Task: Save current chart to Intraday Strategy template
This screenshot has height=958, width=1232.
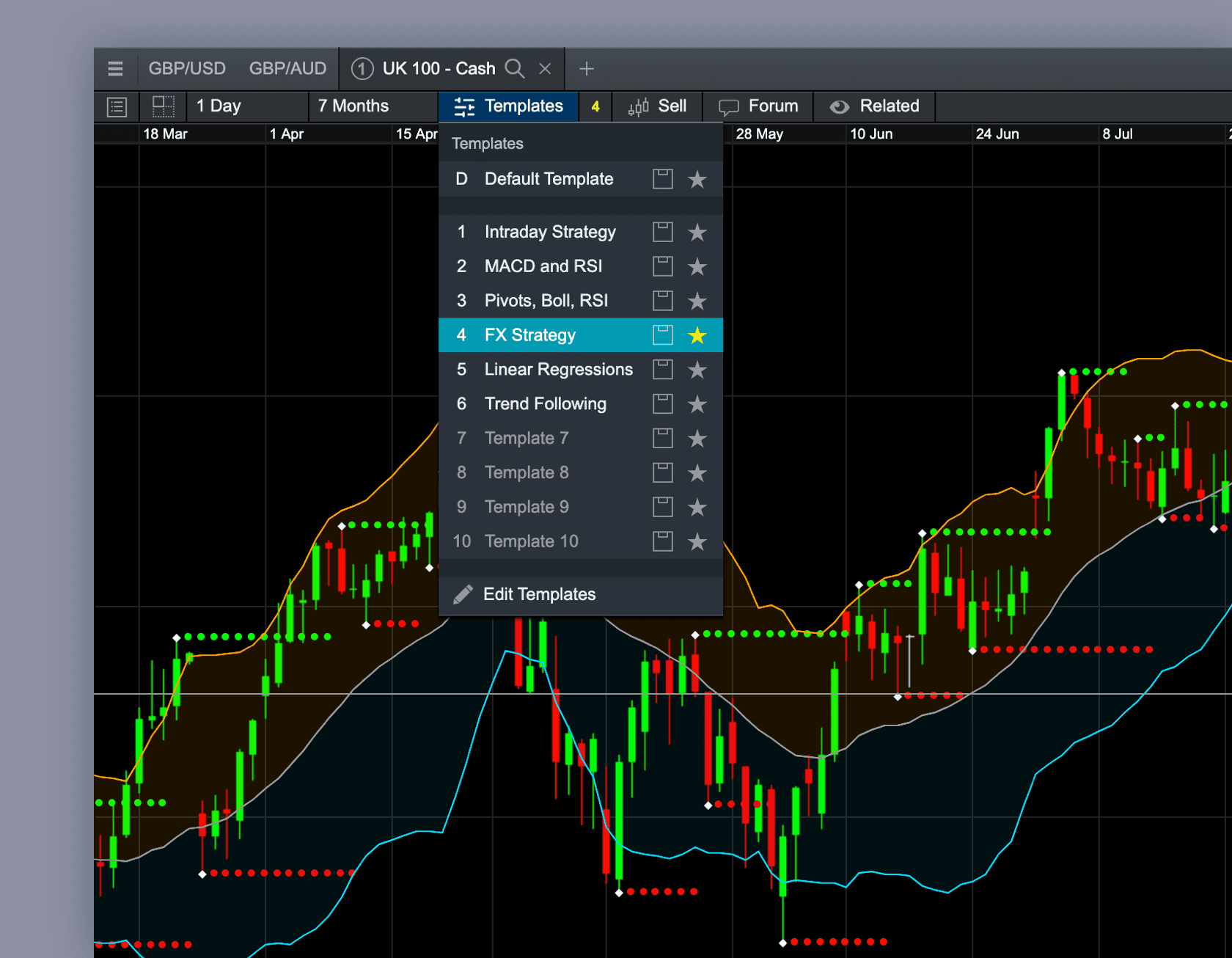Action: [662, 233]
